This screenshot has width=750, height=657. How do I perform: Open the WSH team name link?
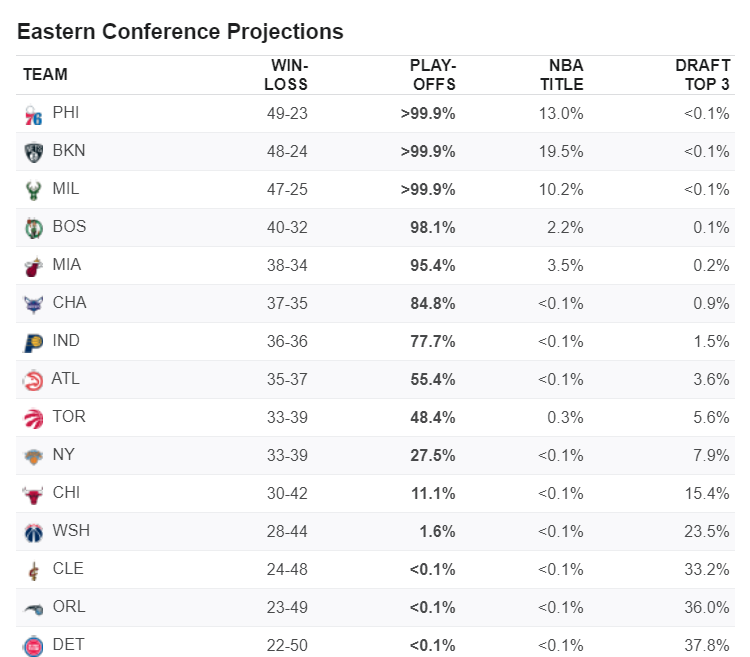(71, 530)
